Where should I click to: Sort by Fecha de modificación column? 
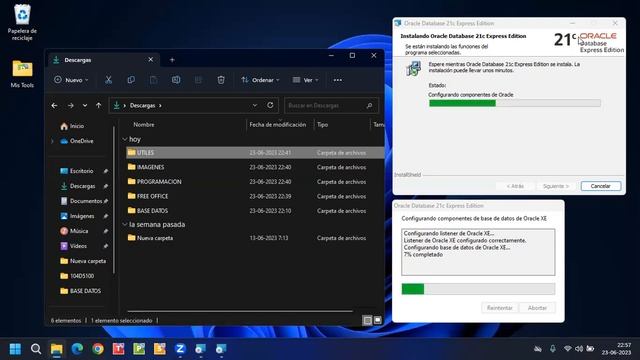click(x=278, y=124)
